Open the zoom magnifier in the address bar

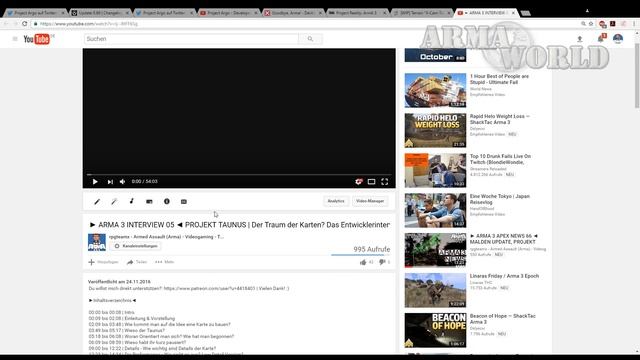pos(583,24)
